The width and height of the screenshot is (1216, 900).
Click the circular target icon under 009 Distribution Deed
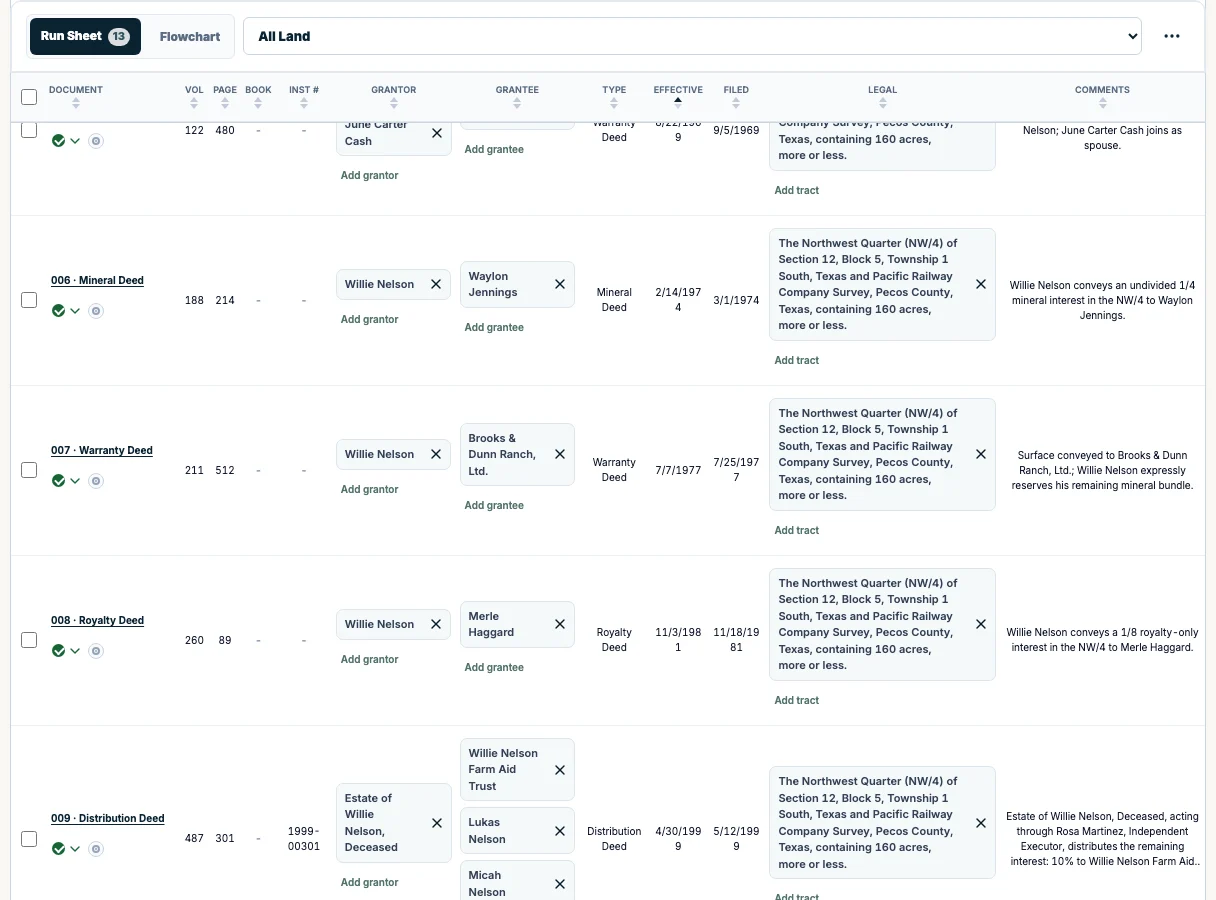[96, 849]
